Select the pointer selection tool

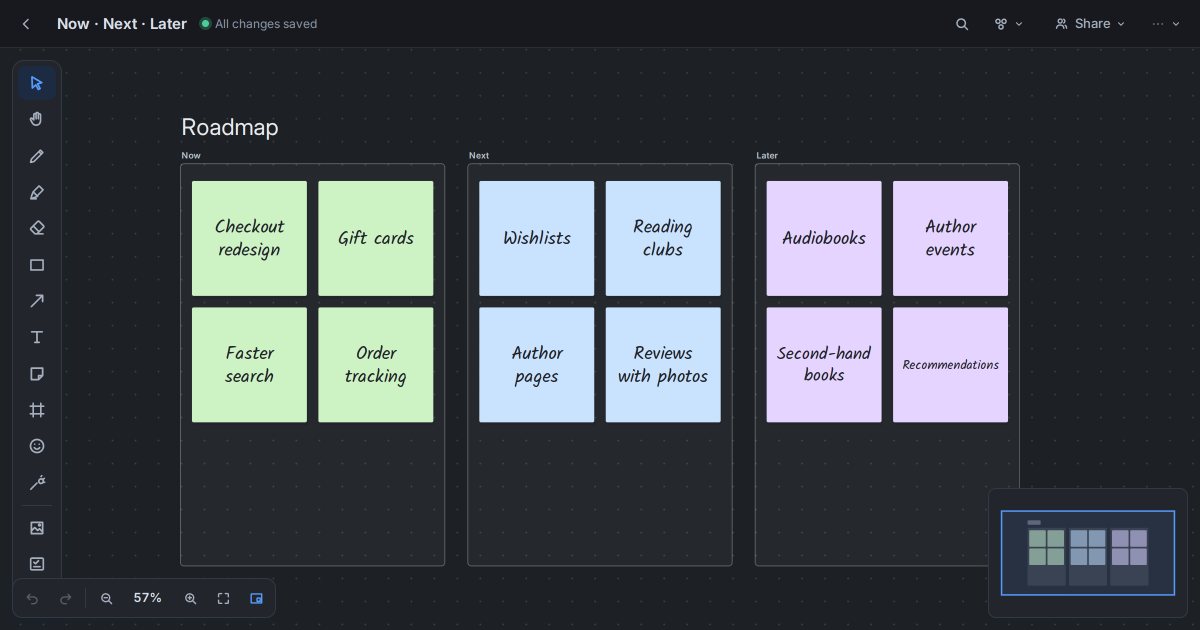(x=37, y=83)
